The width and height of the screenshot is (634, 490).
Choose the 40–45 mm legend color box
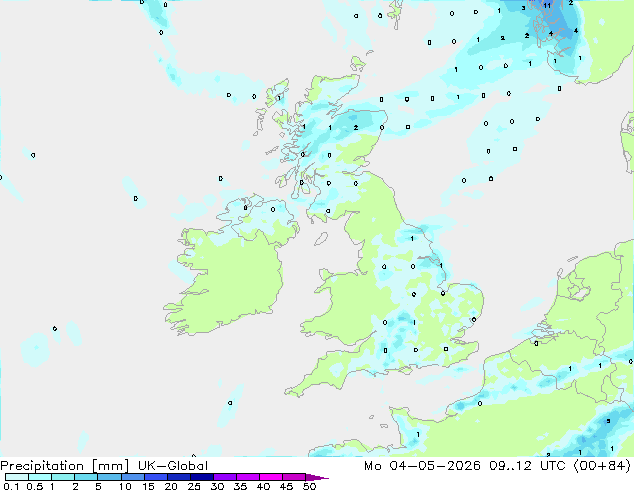271,477
